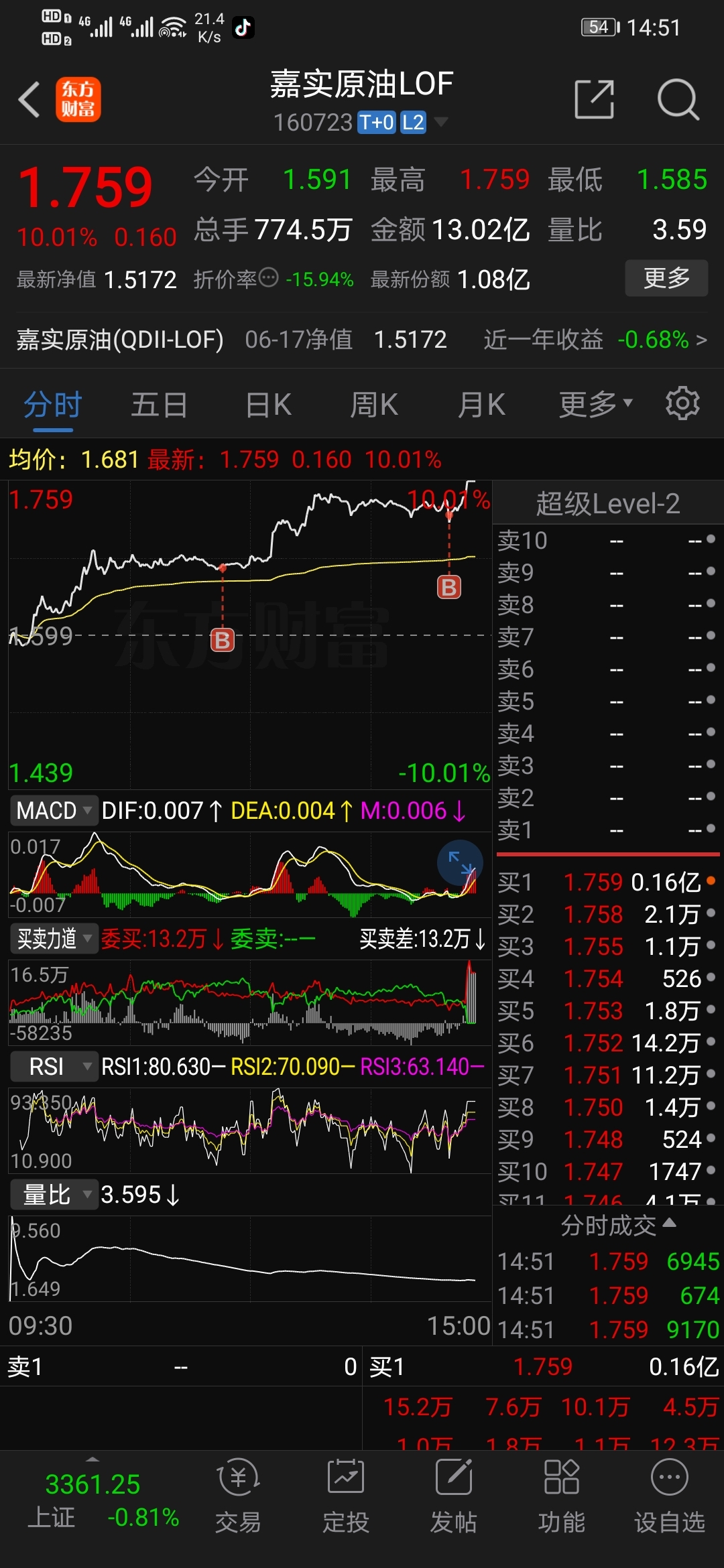Open the 超级Level-2 header
Viewport: 724px width, 1568px height.
click(608, 503)
